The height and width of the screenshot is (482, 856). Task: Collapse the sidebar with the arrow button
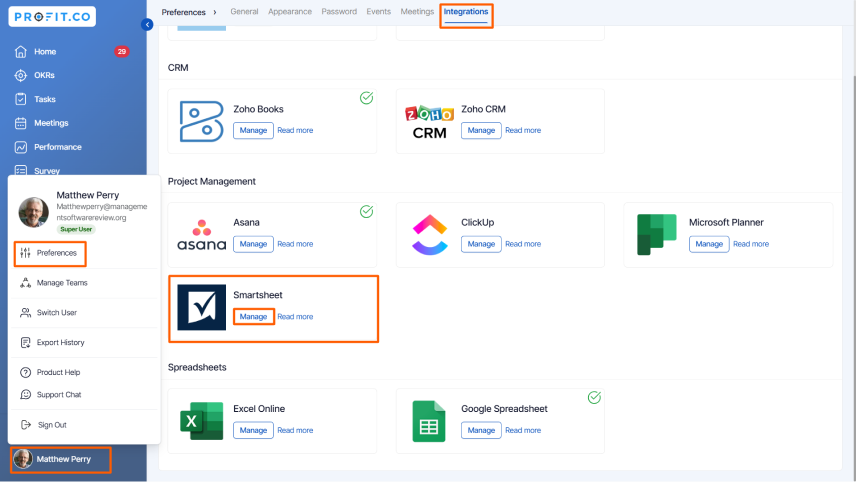click(147, 25)
